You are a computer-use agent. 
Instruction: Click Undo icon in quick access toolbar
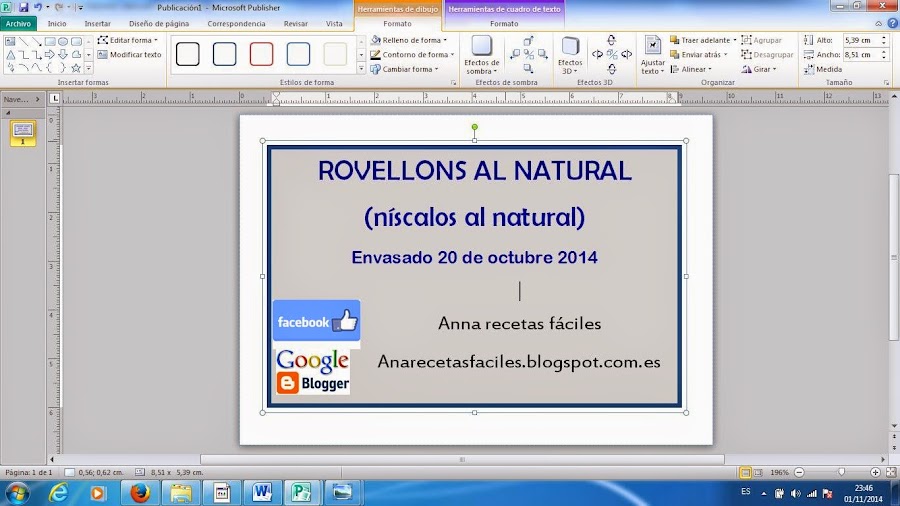[38, 7]
